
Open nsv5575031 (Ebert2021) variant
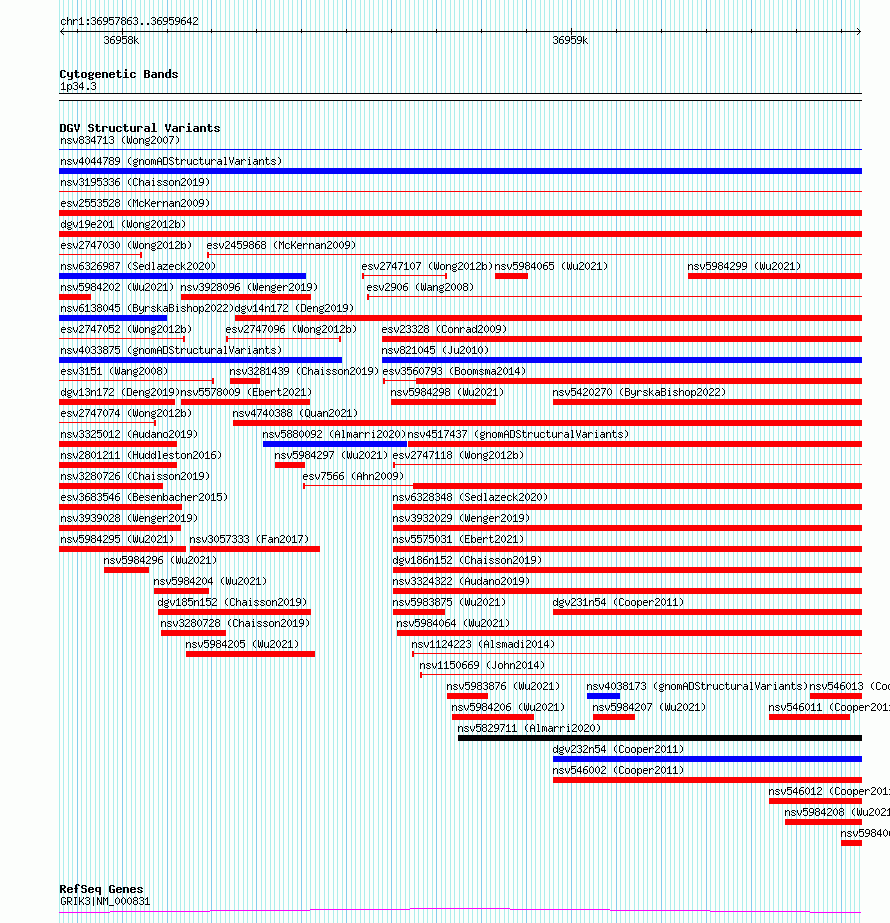coord(458,539)
